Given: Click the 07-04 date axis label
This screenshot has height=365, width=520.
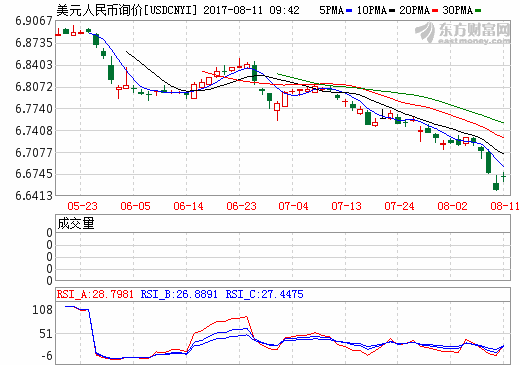Looking at the screenshot, I should point(293,206).
